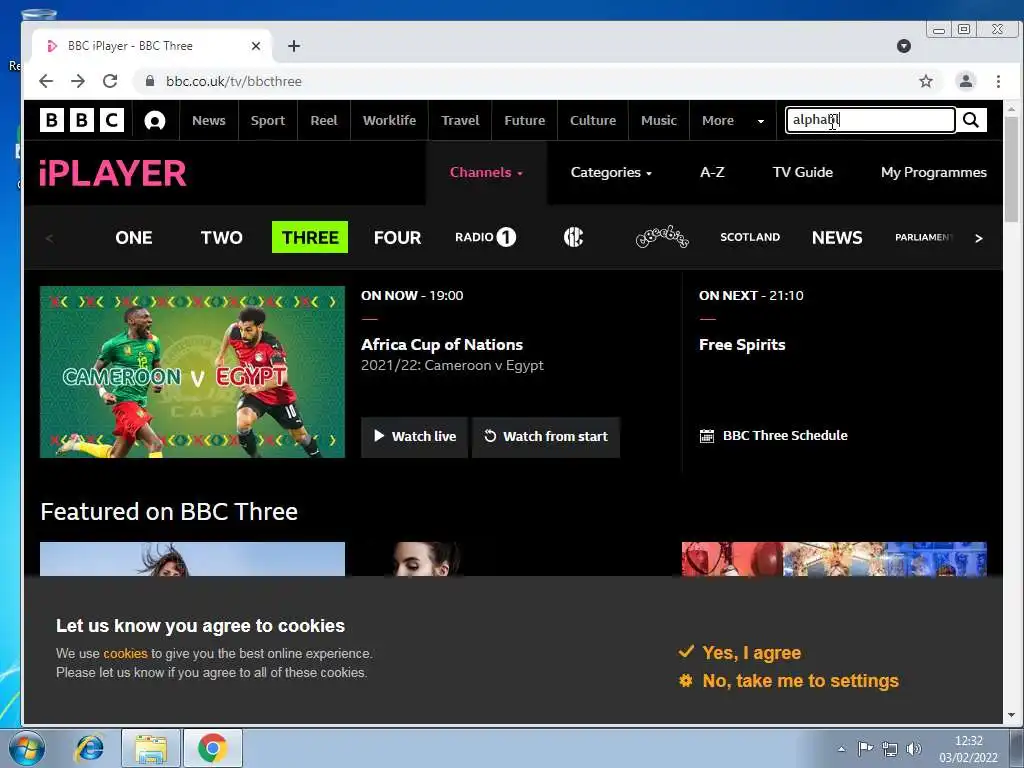Open the TV Guide
Image resolution: width=1024 pixels, height=768 pixels.
803,172
